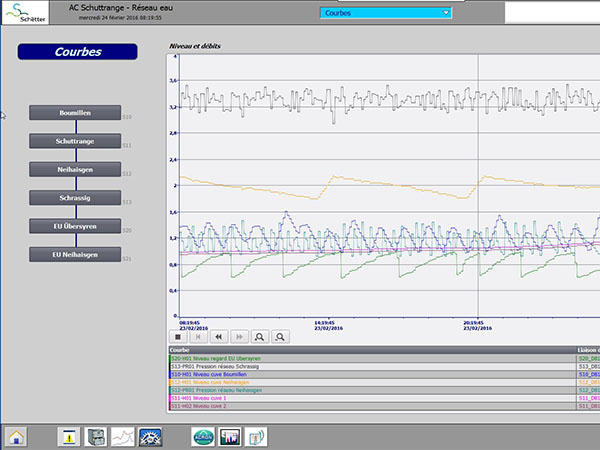Open the alarm warning icon
Viewport: 600px width, 450px height.
coord(69,437)
